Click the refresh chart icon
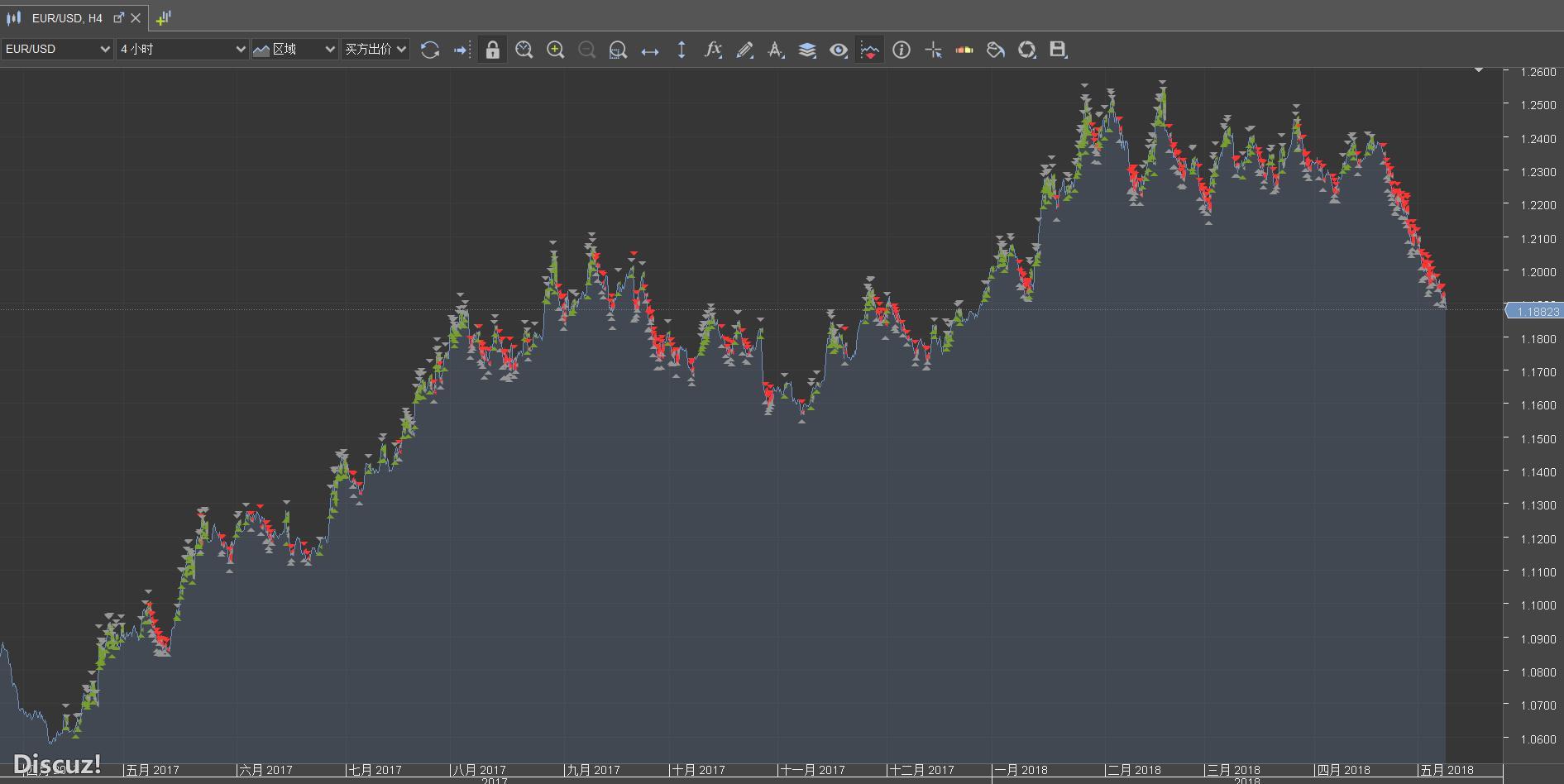1564x784 pixels. (430, 50)
